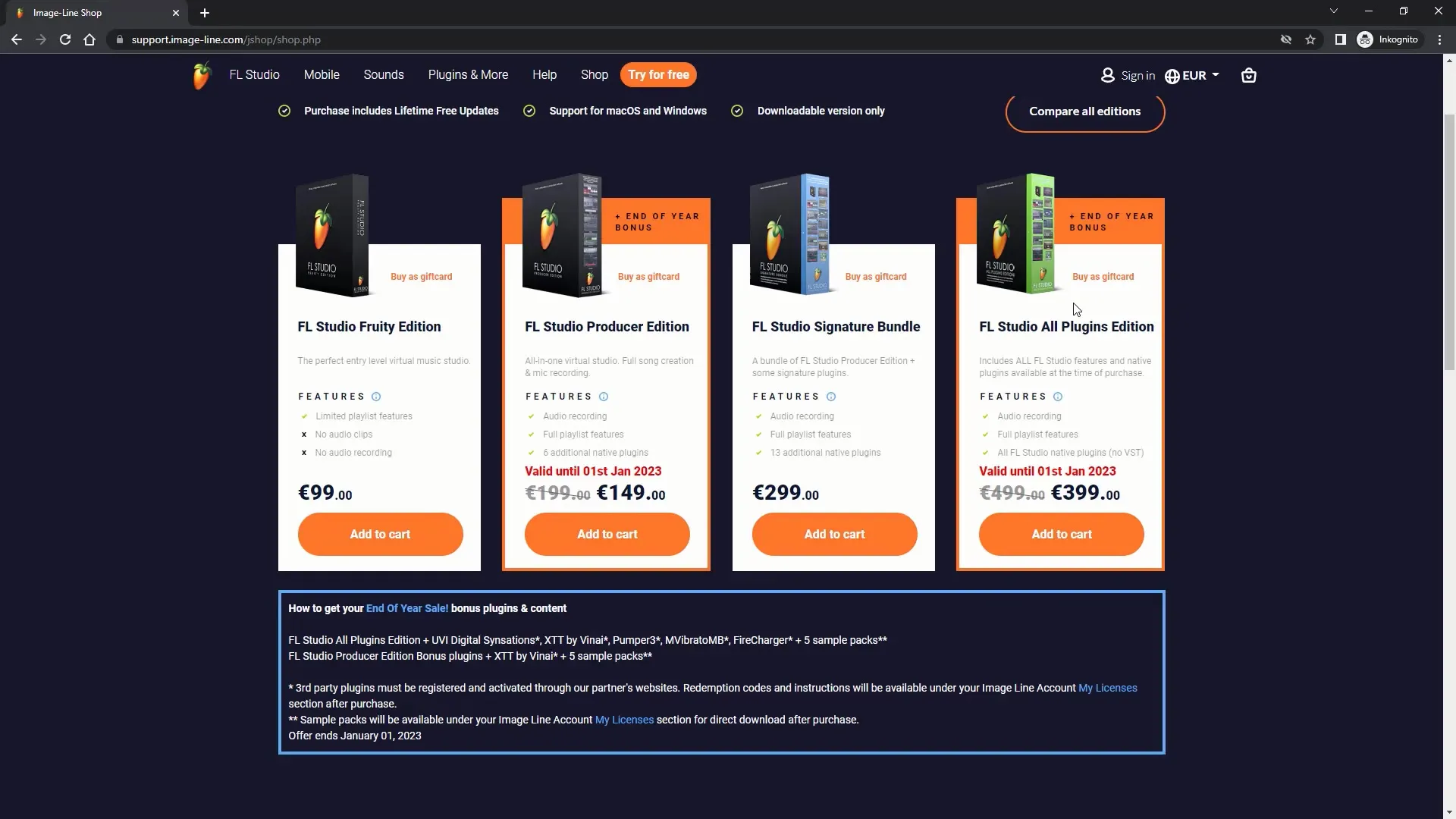
Task: Click the €99.00 price
Action: (325, 493)
